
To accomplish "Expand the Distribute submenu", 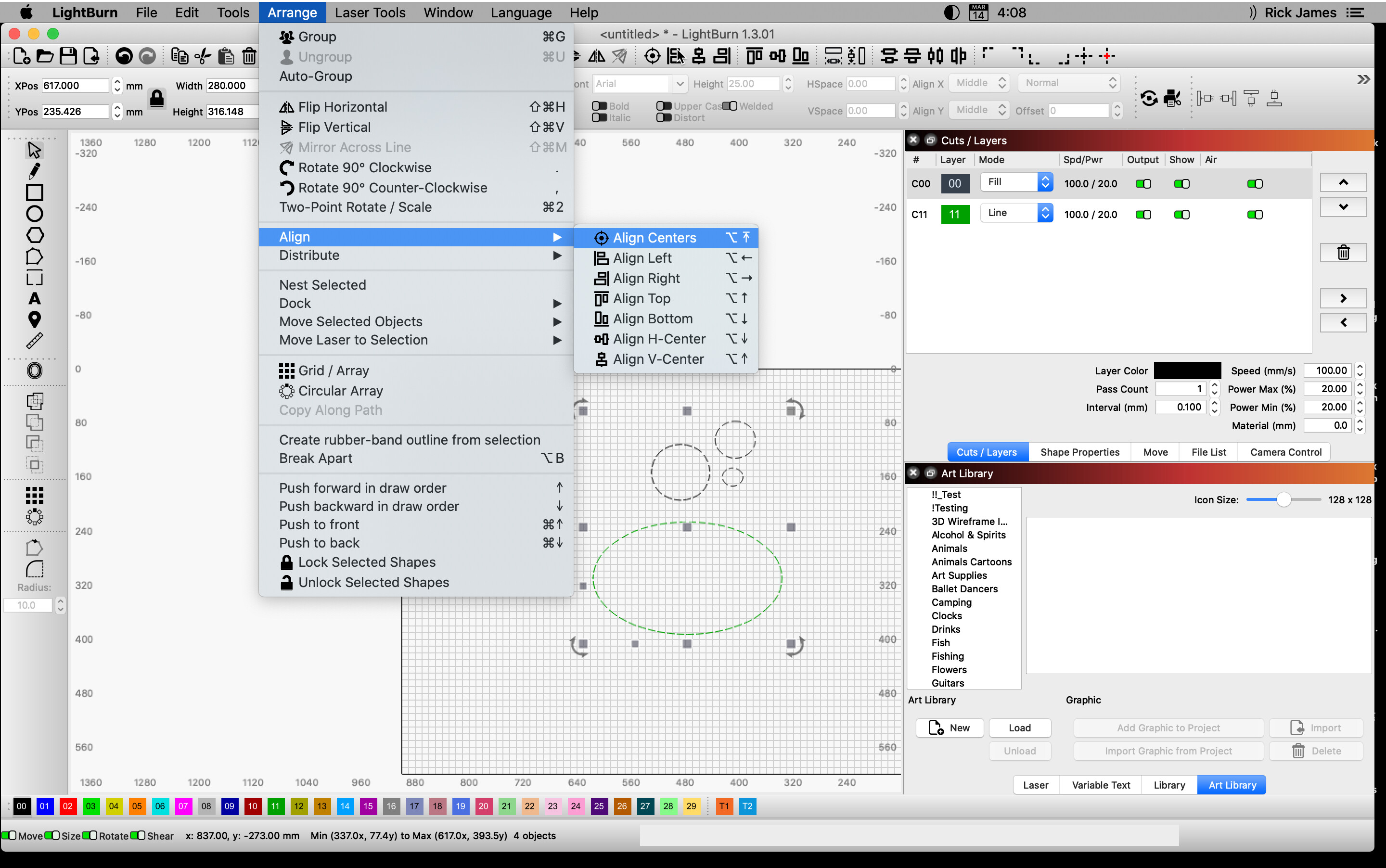I will (x=416, y=255).
